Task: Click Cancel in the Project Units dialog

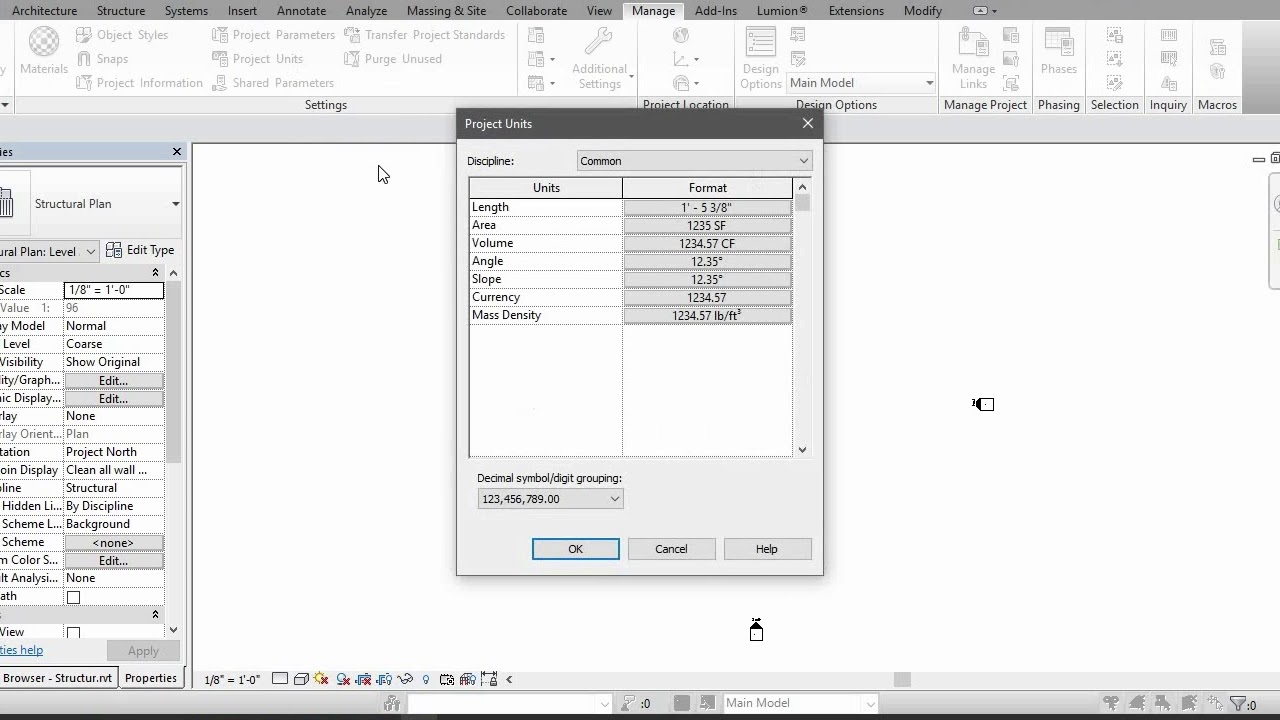Action: tap(671, 549)
